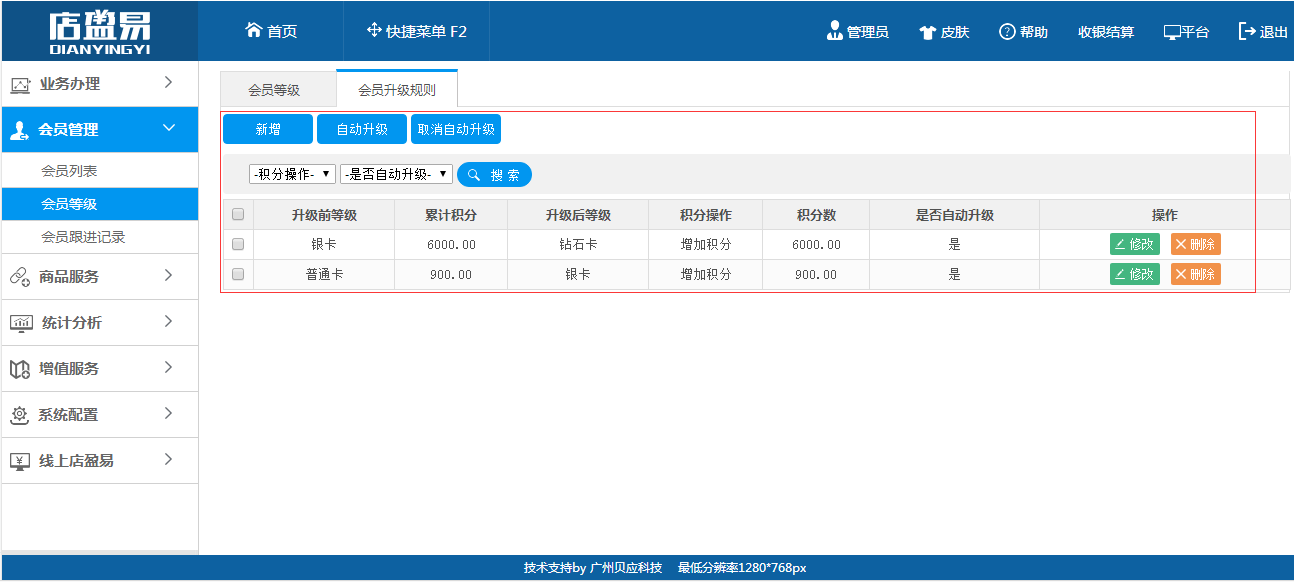Click the 管理员 user icon
This screenshot has width=1294, height=582.
pos(835,31)
